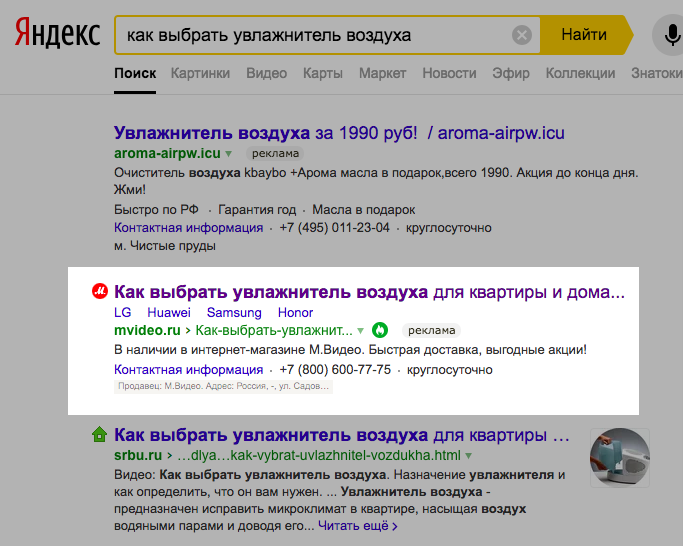The width and height of the screenshot is (683, 546).
Task: Switch to the Знатоки tab
Action: click(x=657, y=73)
